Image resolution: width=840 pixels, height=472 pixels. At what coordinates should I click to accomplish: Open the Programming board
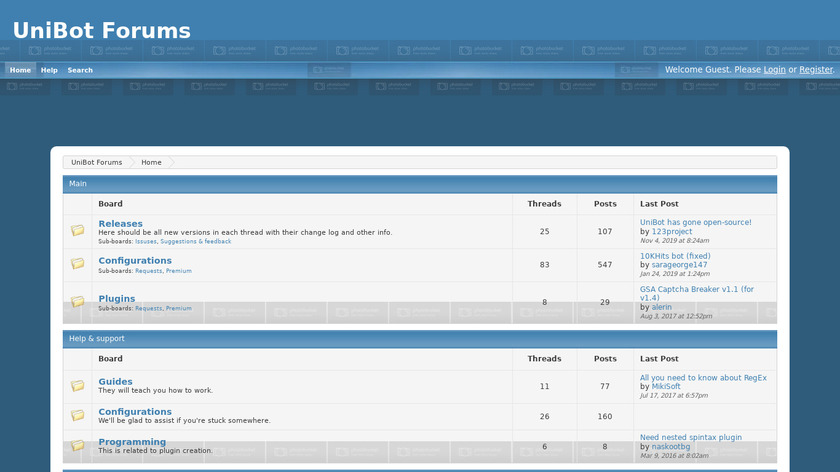pyautogui.click(x=132, y=442)
